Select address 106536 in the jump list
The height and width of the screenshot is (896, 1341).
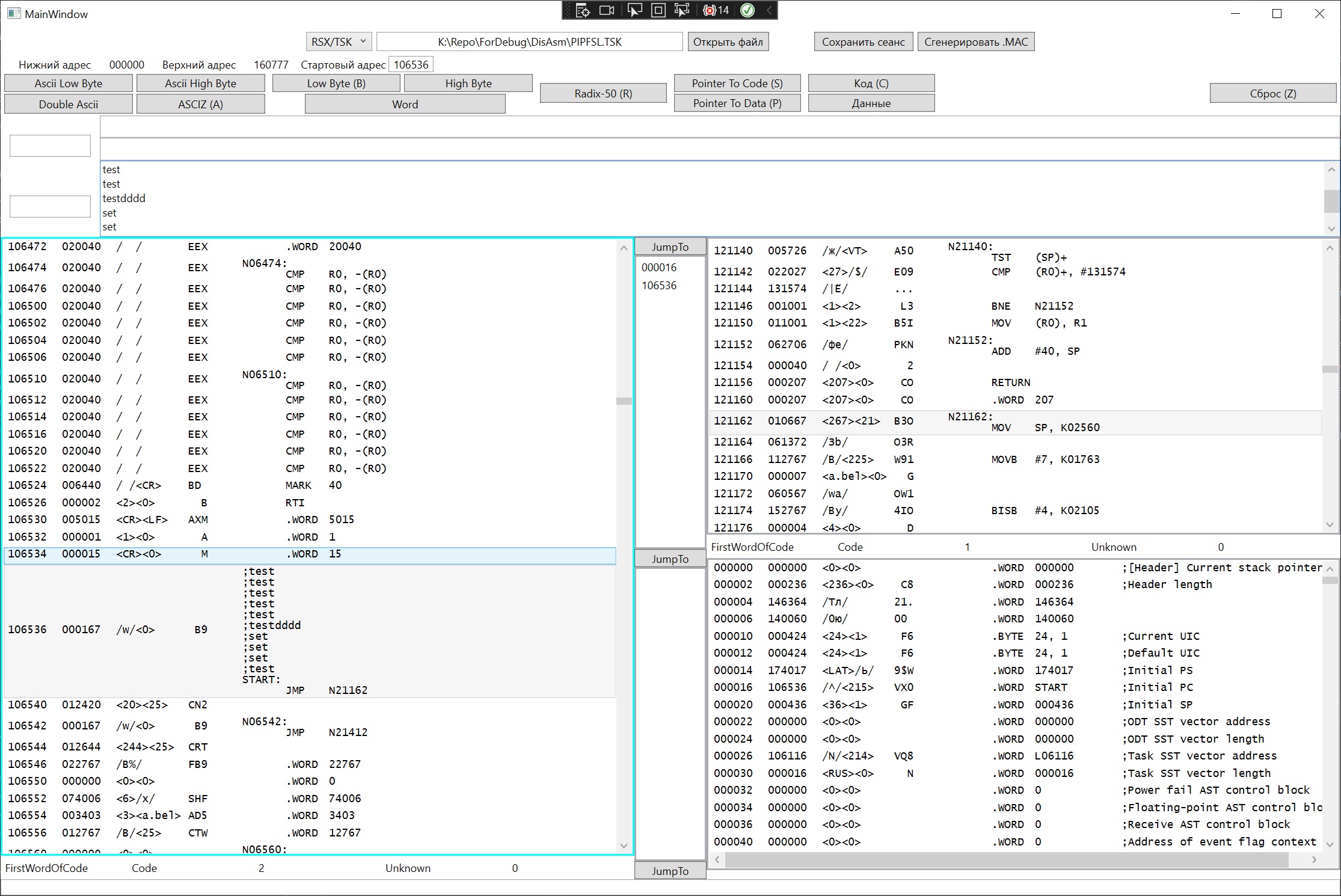pyautogui.click(x=659, y=285)
